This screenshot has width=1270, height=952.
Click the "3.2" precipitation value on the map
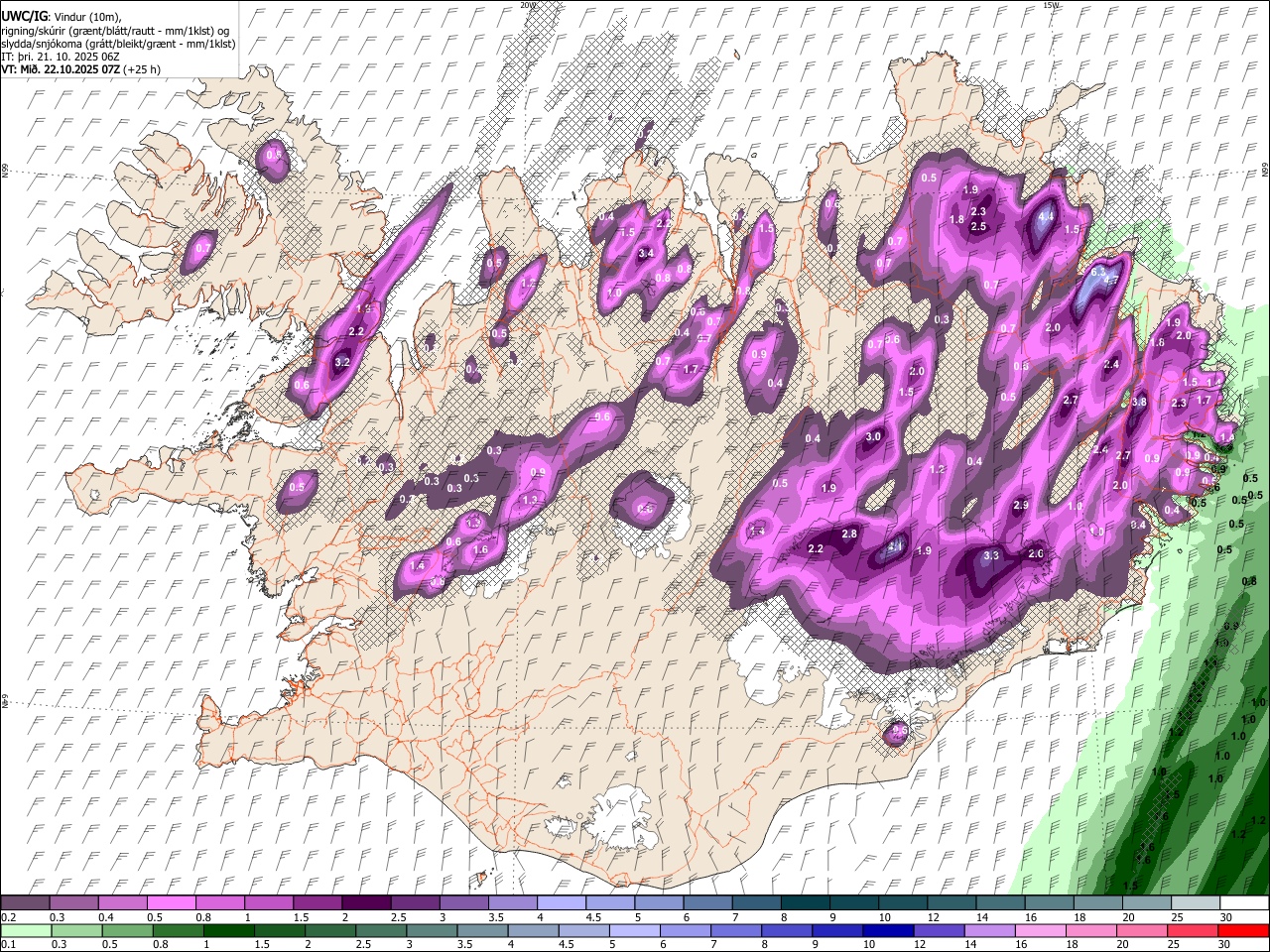[x=343, y=363]
